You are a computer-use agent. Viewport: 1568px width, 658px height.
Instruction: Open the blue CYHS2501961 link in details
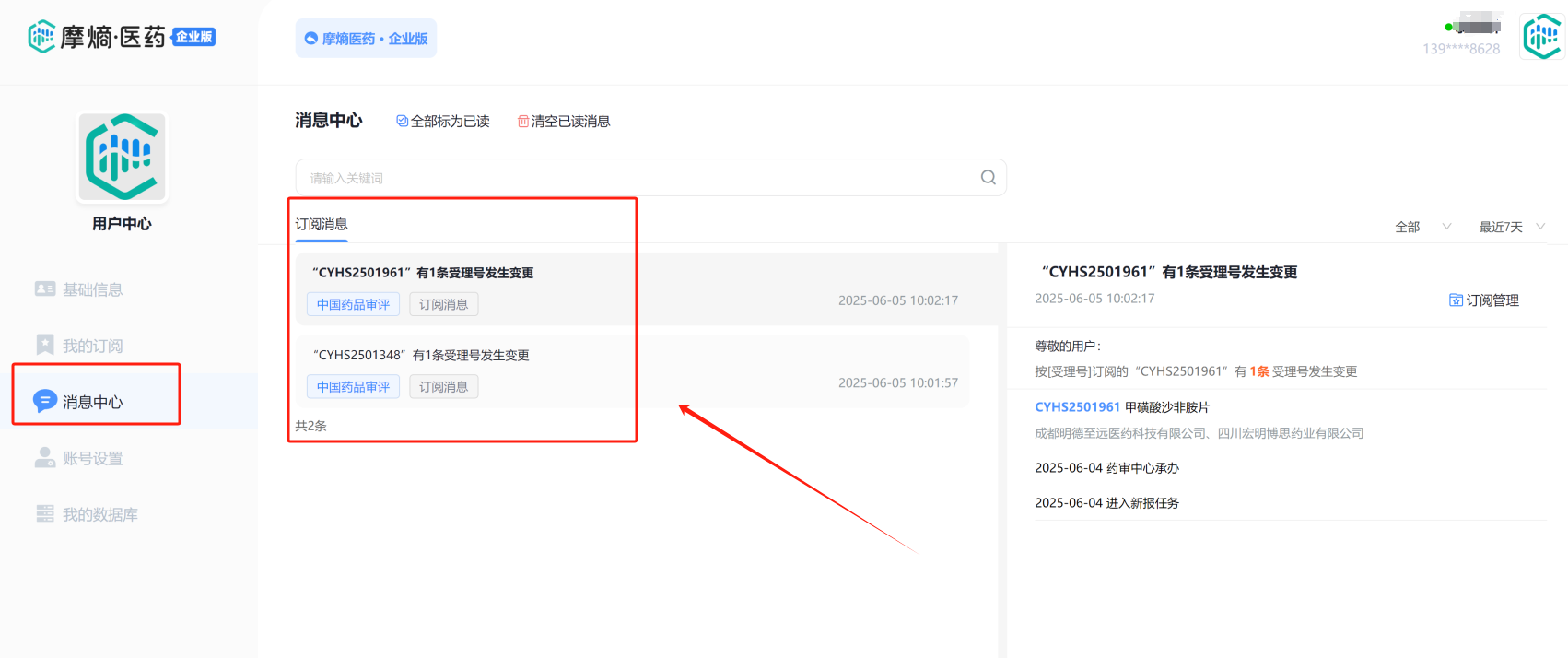pos(1077,406)
